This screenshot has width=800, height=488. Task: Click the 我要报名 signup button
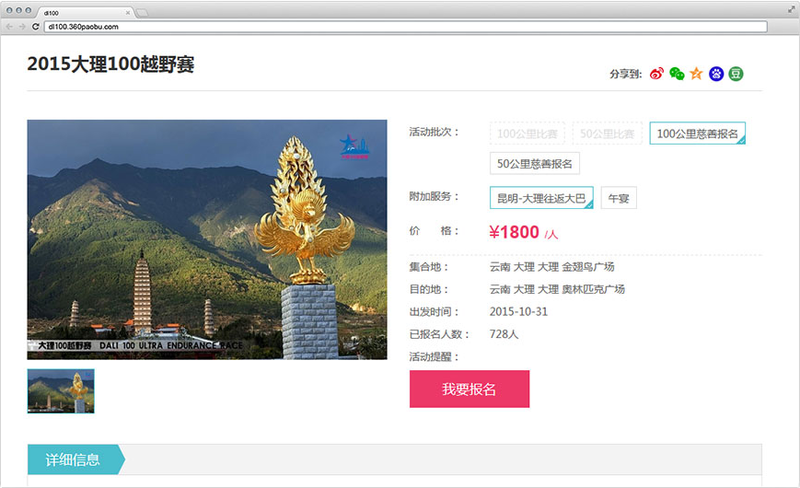[469, 389]
